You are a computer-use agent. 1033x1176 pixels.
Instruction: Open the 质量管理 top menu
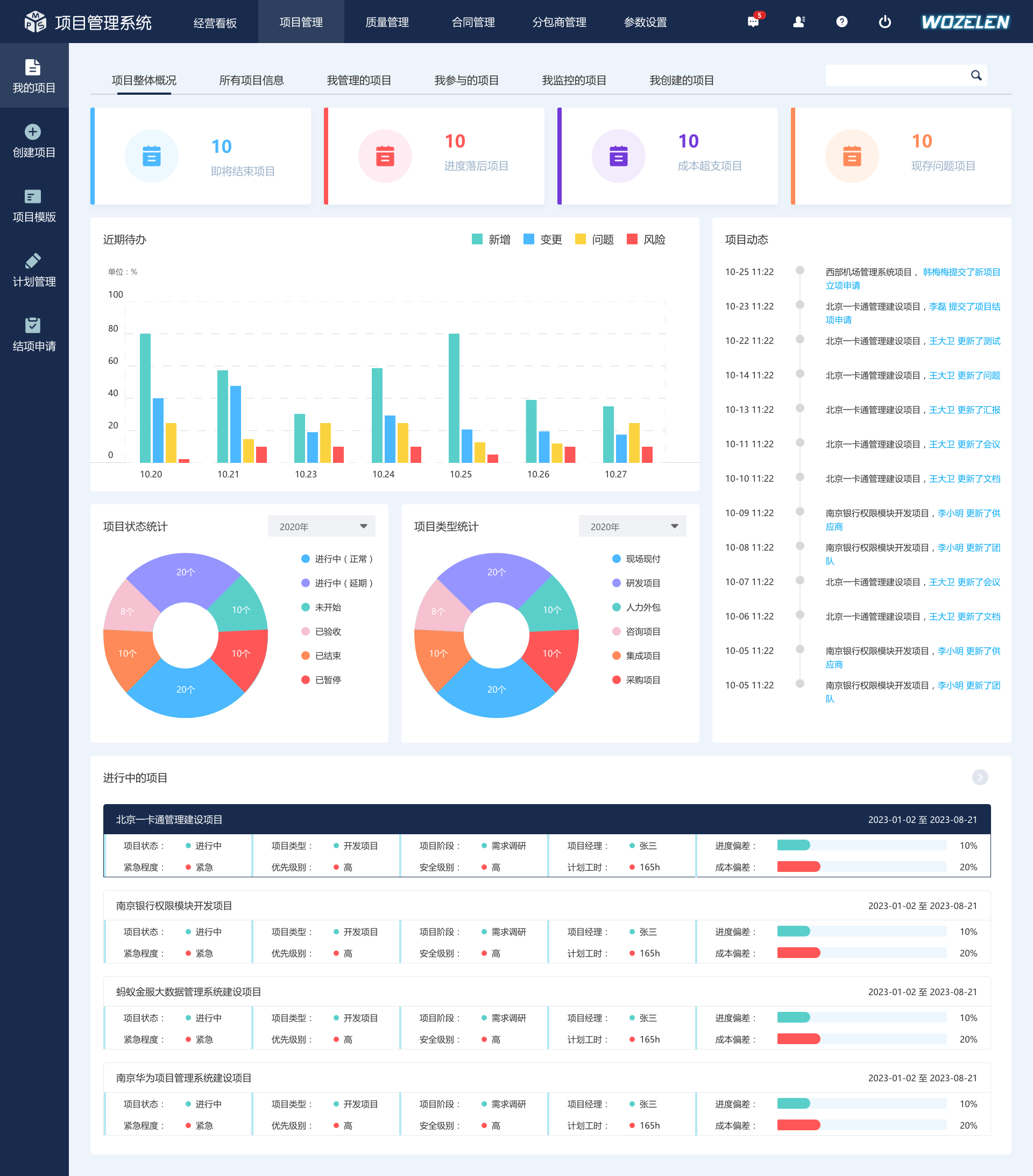[387, 22]
